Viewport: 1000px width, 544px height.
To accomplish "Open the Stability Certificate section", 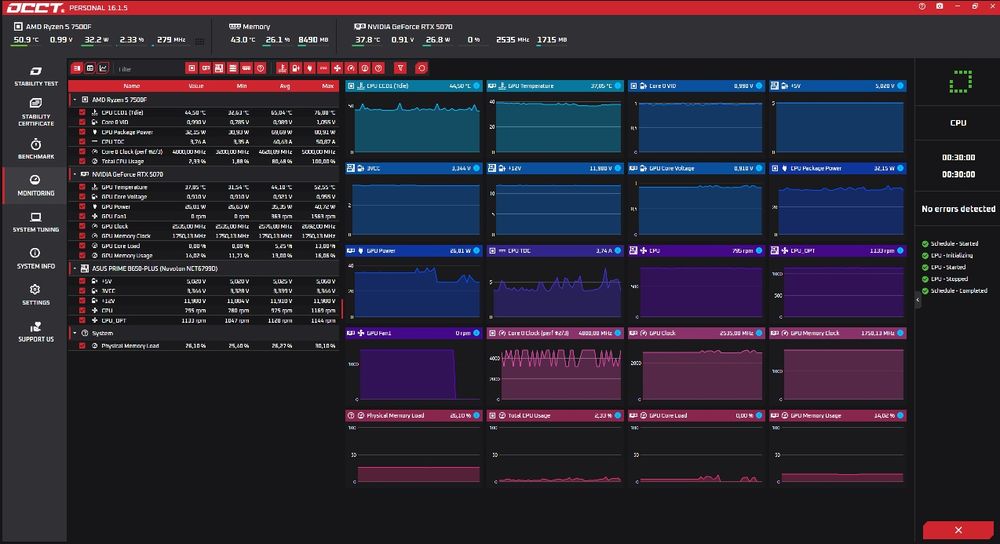I will click(36, 112).
